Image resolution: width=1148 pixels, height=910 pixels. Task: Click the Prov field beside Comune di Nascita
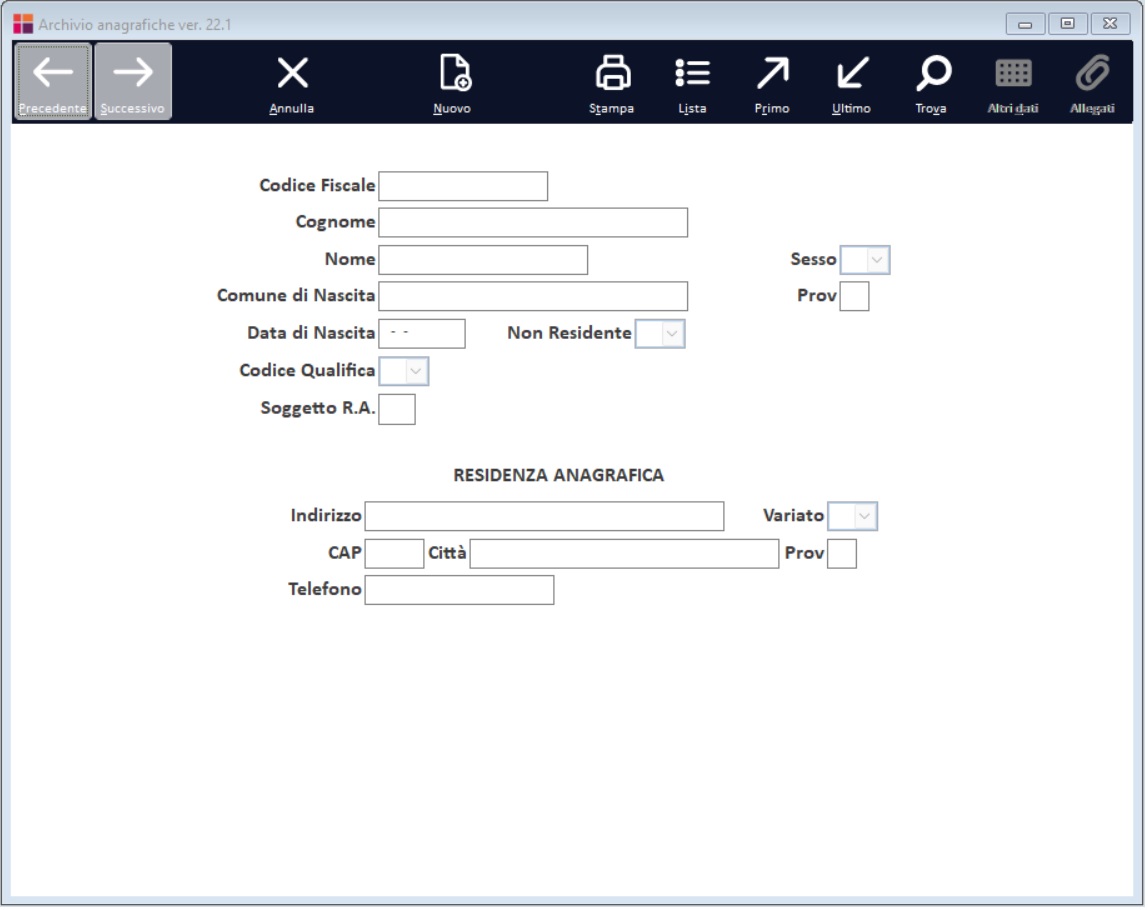(x=856, y=297)
